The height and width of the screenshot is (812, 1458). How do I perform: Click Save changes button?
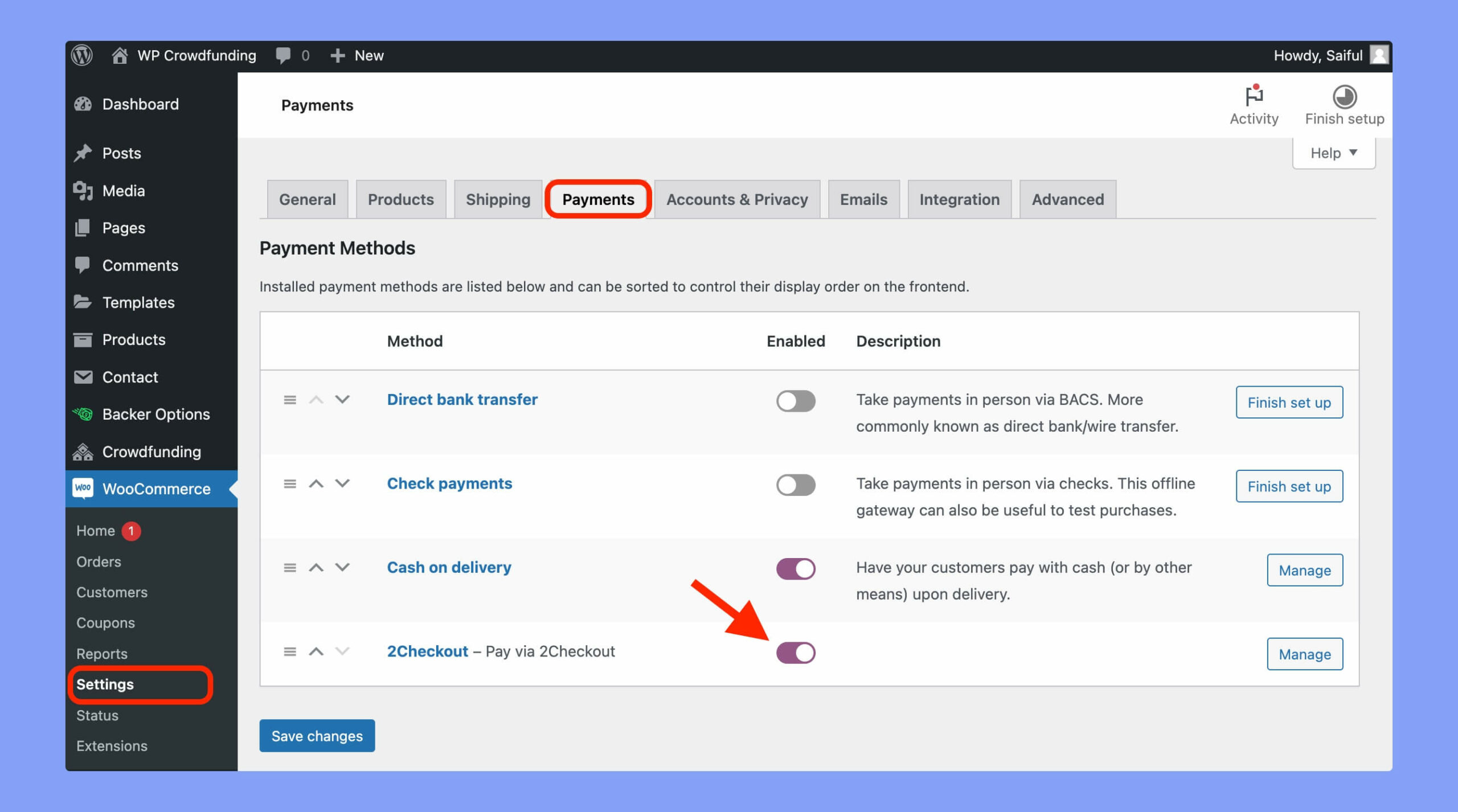tap(318, 735)
